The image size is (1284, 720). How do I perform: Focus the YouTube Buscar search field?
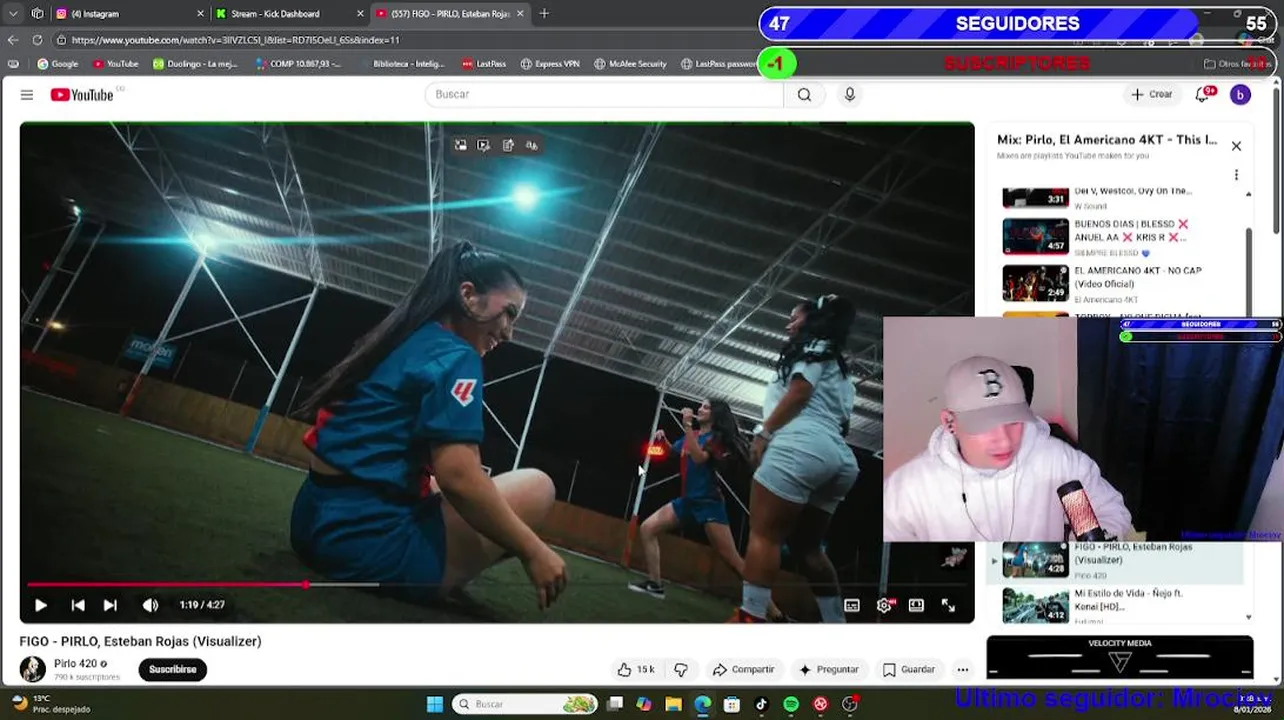click(x=604, y=94)
